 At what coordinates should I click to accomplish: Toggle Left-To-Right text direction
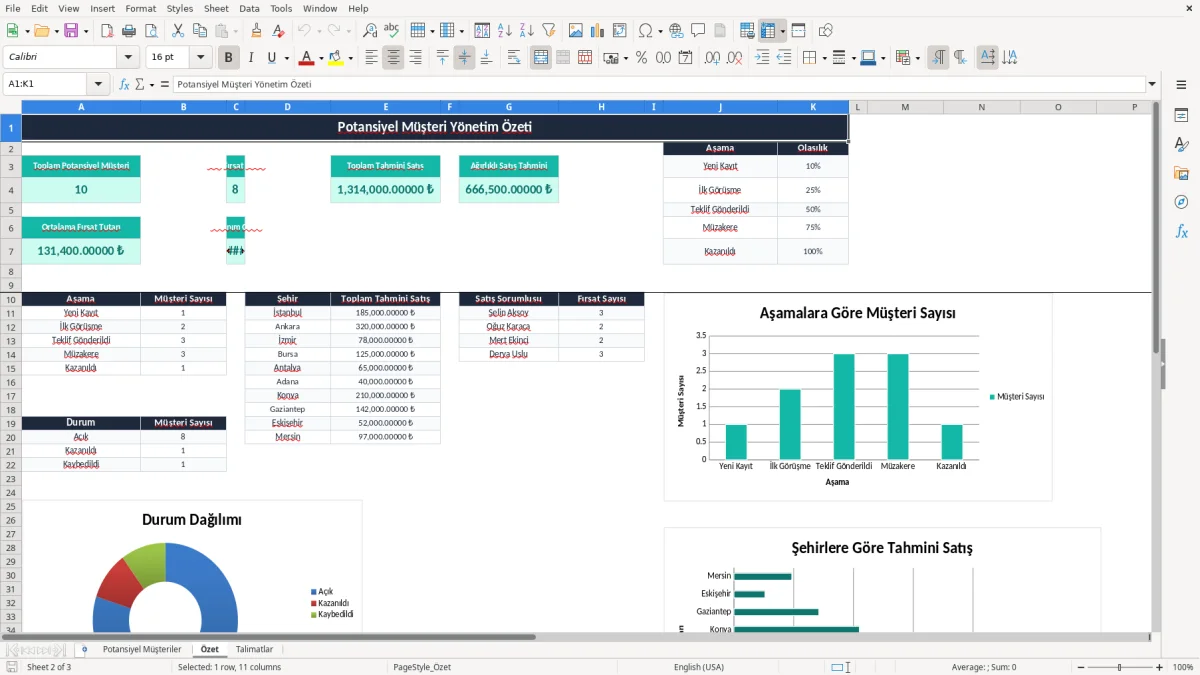tap(938, 58)
